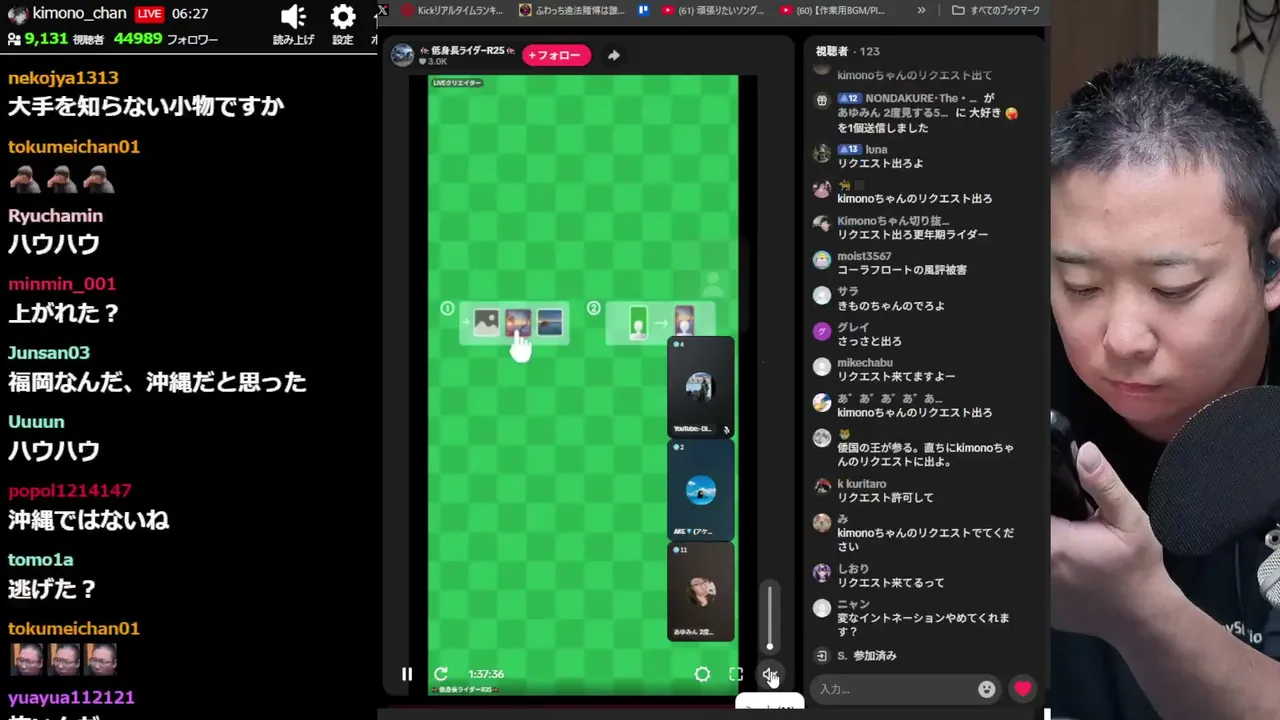Expand the hidden bookmarks chevron
The image size is (1280, 720).
point(921,10)
